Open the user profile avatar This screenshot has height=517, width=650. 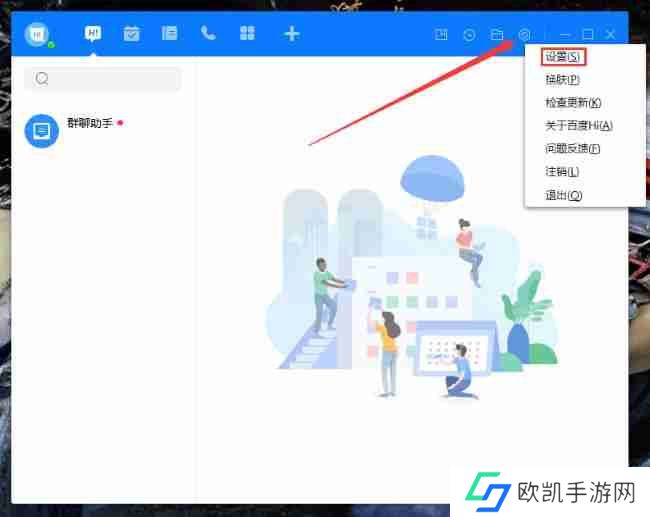37,34
